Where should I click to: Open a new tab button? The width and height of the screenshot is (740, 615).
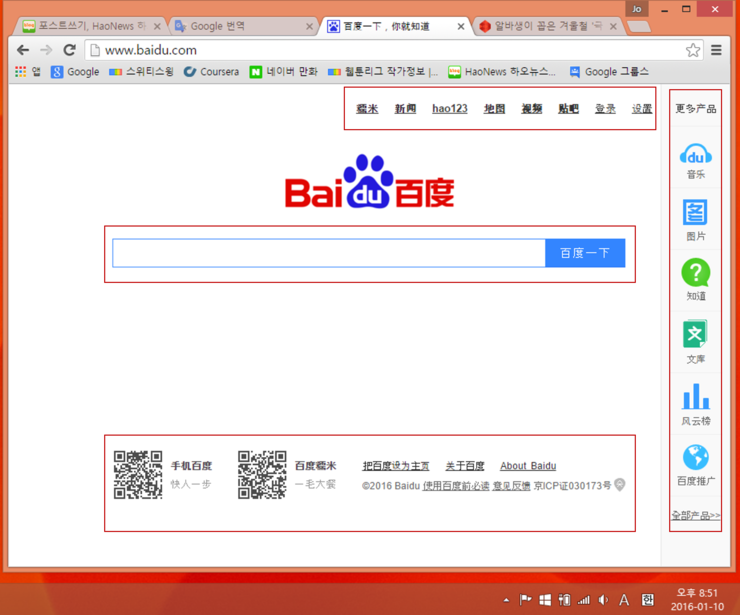pos(639,26)
